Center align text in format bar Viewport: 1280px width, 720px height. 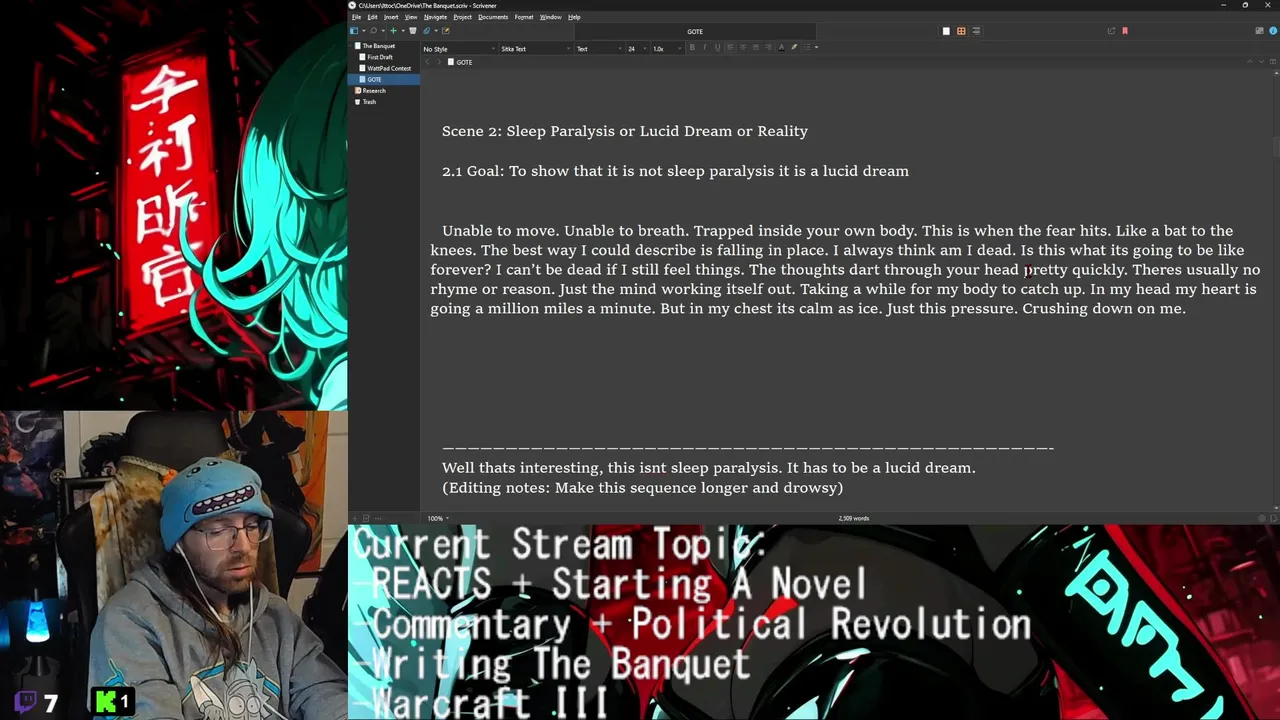tap(743, 48)
